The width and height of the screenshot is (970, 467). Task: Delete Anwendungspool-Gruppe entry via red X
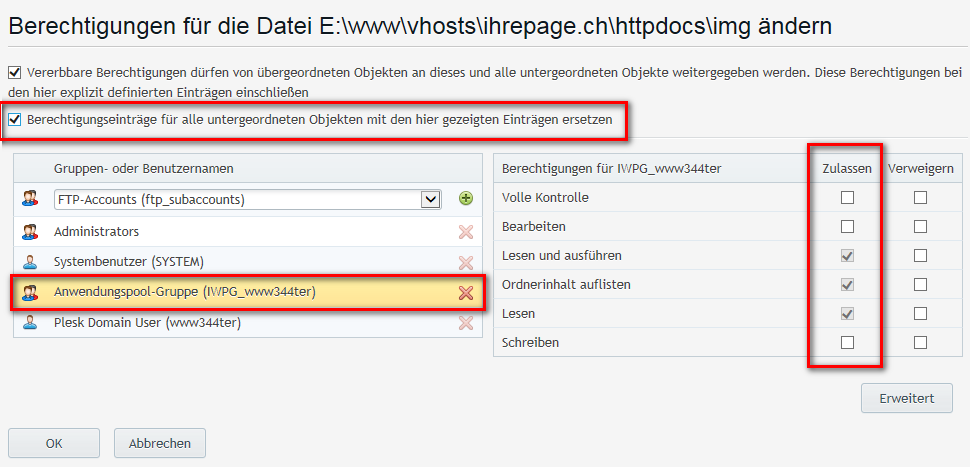(465, 293)
